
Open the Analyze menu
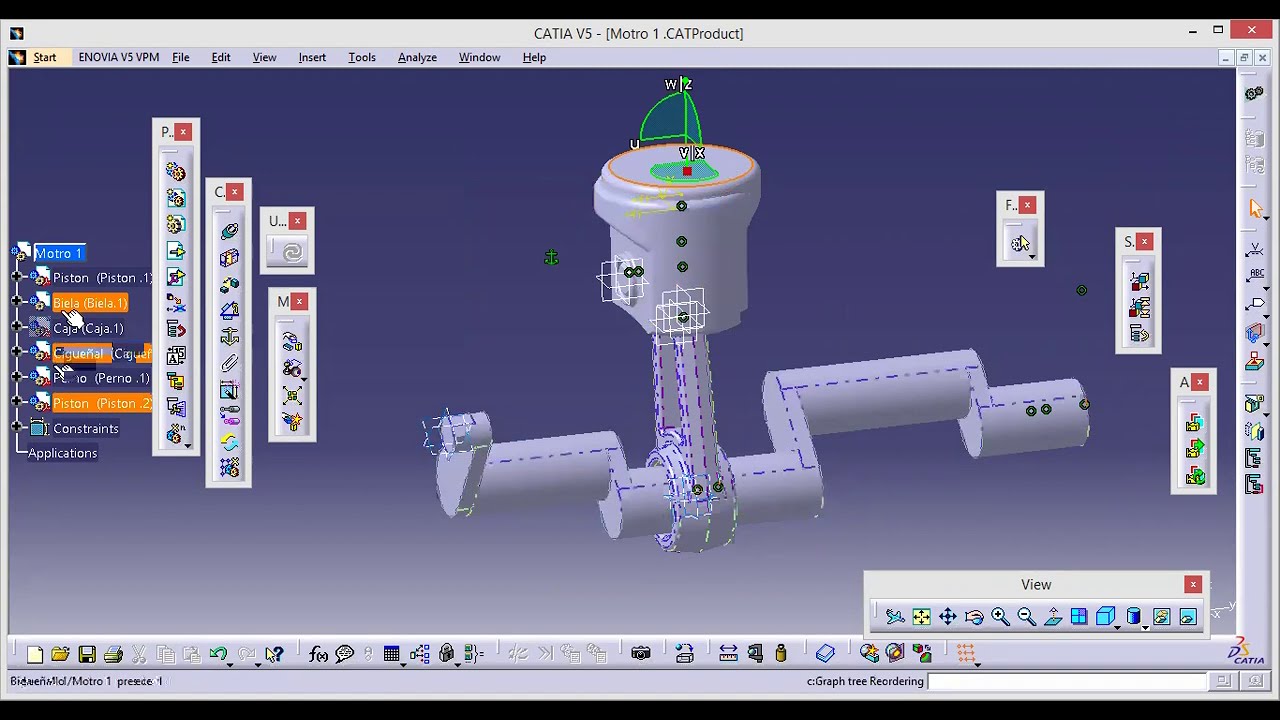click(417, 57)
